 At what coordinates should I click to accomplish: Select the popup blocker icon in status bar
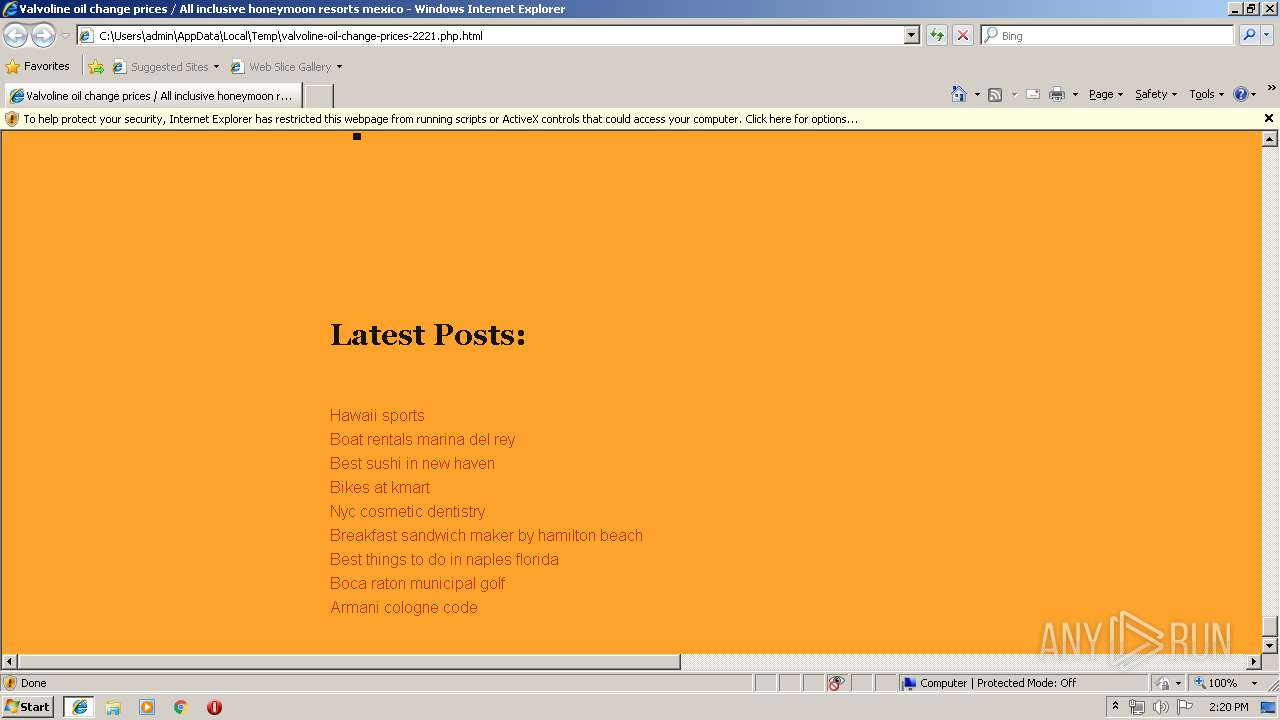click(836, 683)
